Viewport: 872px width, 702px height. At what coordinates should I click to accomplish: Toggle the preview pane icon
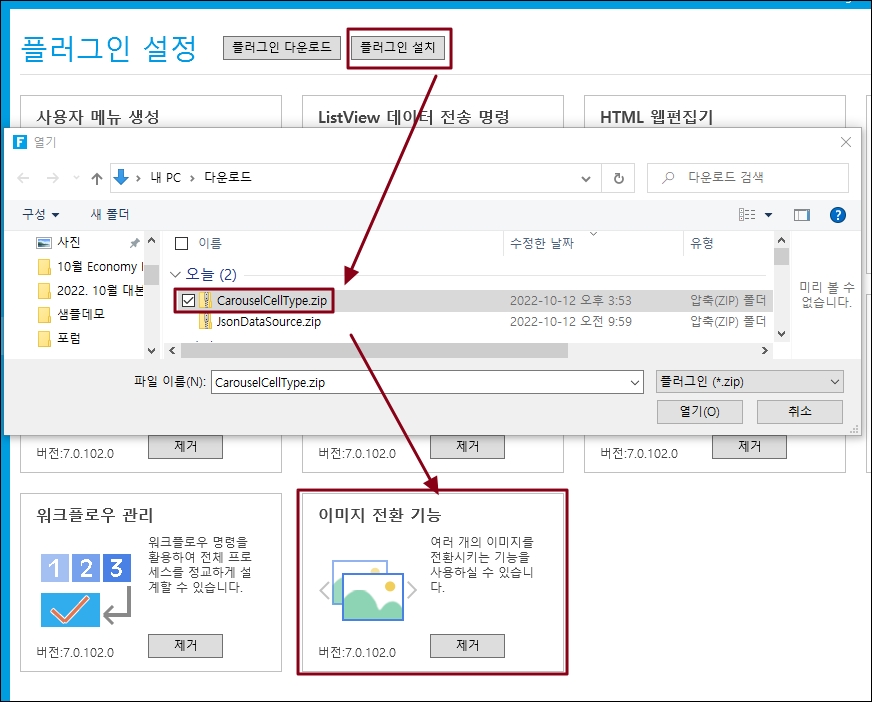coord(801,215)
